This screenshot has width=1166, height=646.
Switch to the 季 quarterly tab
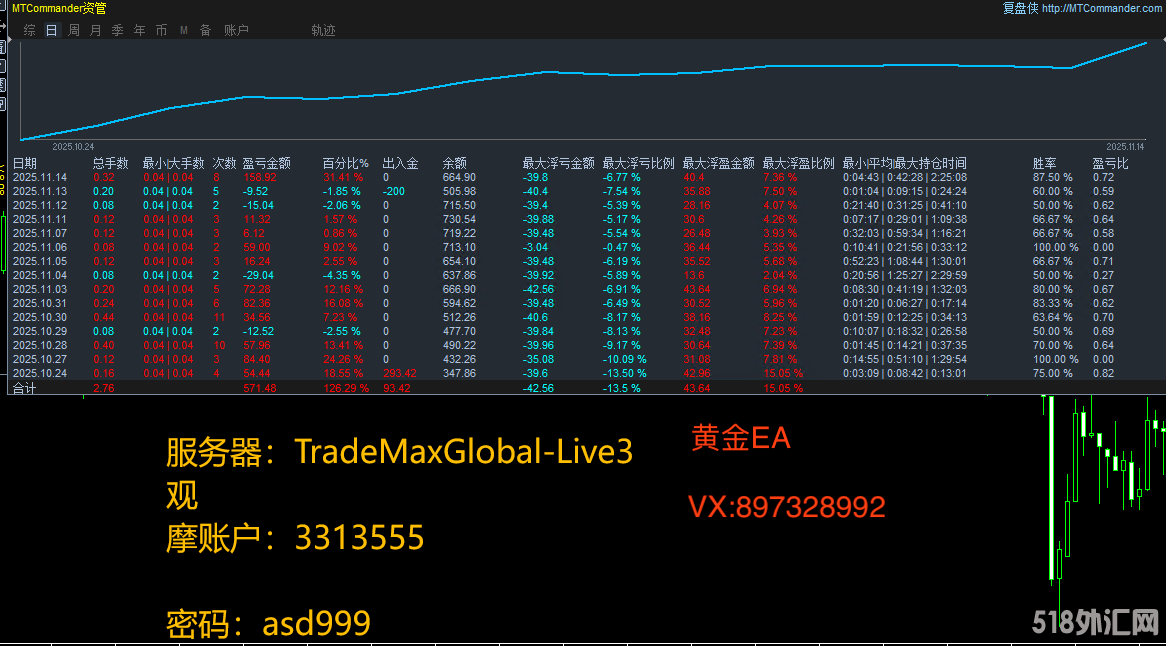point(117,30)
